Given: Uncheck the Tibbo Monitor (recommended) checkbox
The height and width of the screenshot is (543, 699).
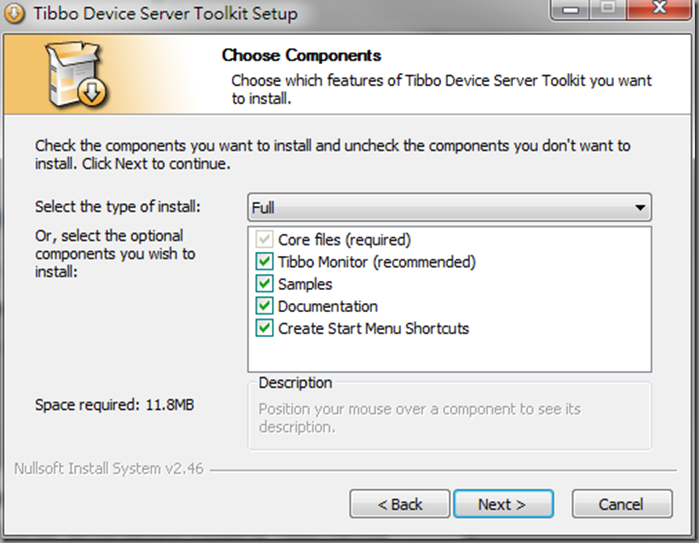Looking at the screenshot, I should pos(264,262).
